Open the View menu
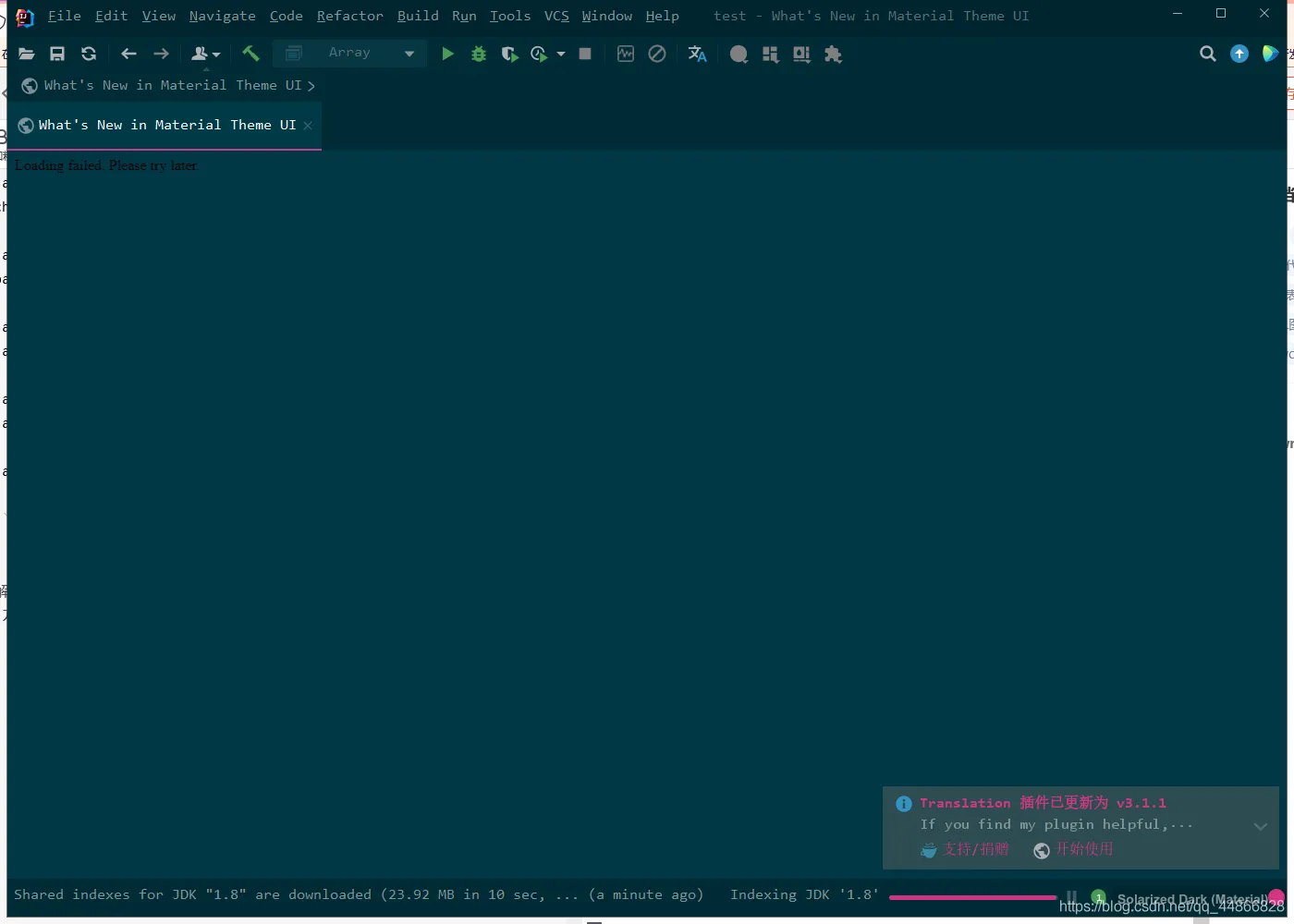 pyautogui.click(x=159, y=16)
